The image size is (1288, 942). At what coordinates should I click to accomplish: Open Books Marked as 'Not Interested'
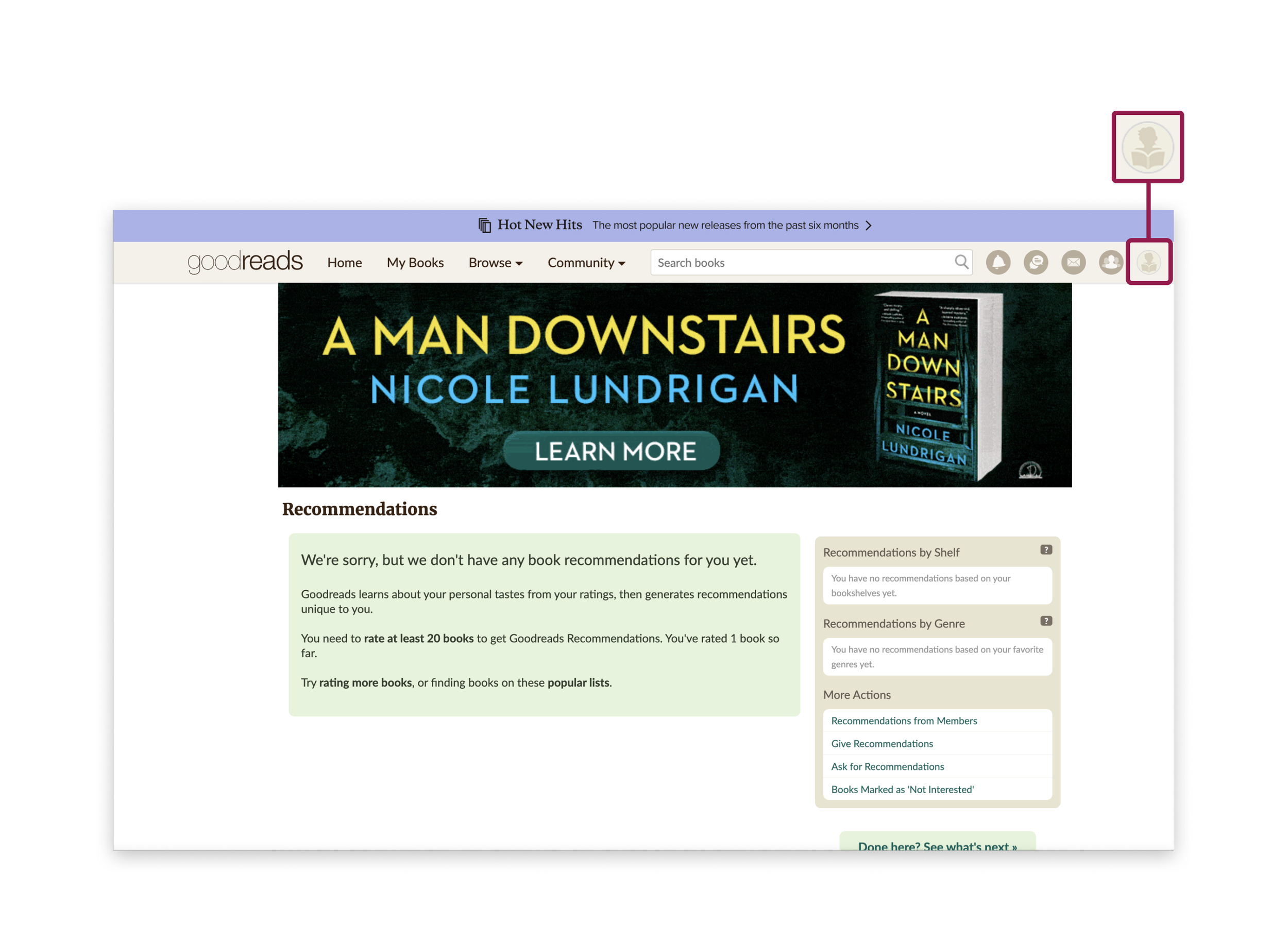pyautogui.click(x=903, y=789)
